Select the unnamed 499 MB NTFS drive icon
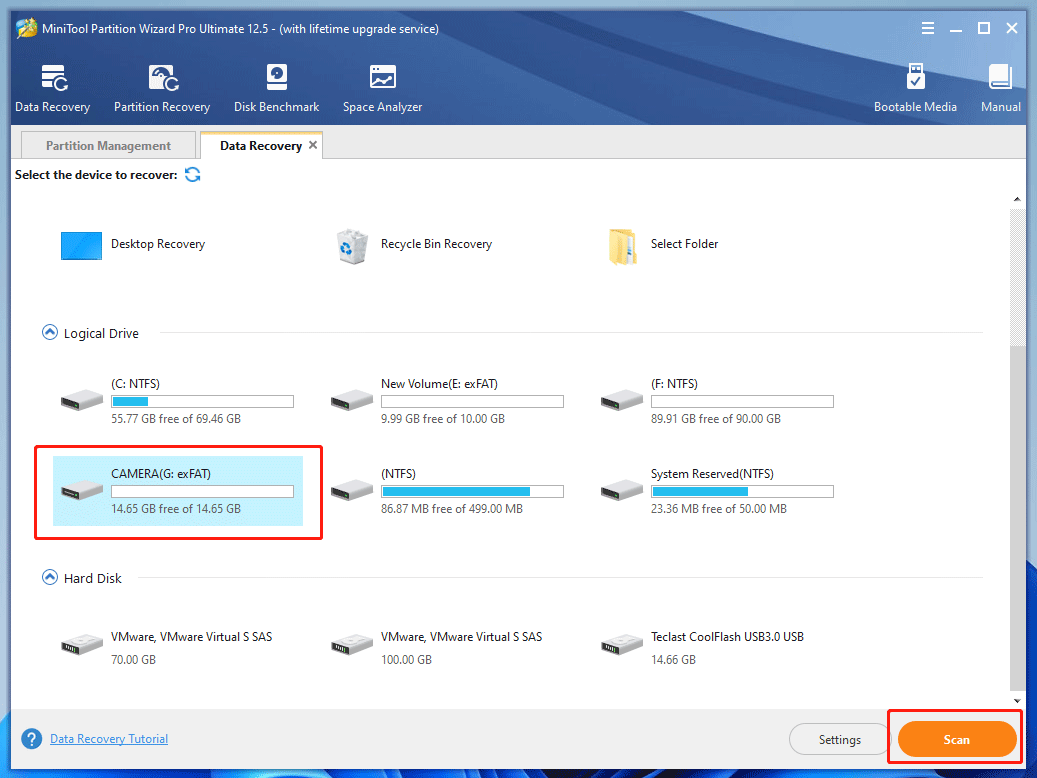 coord(352,490)
